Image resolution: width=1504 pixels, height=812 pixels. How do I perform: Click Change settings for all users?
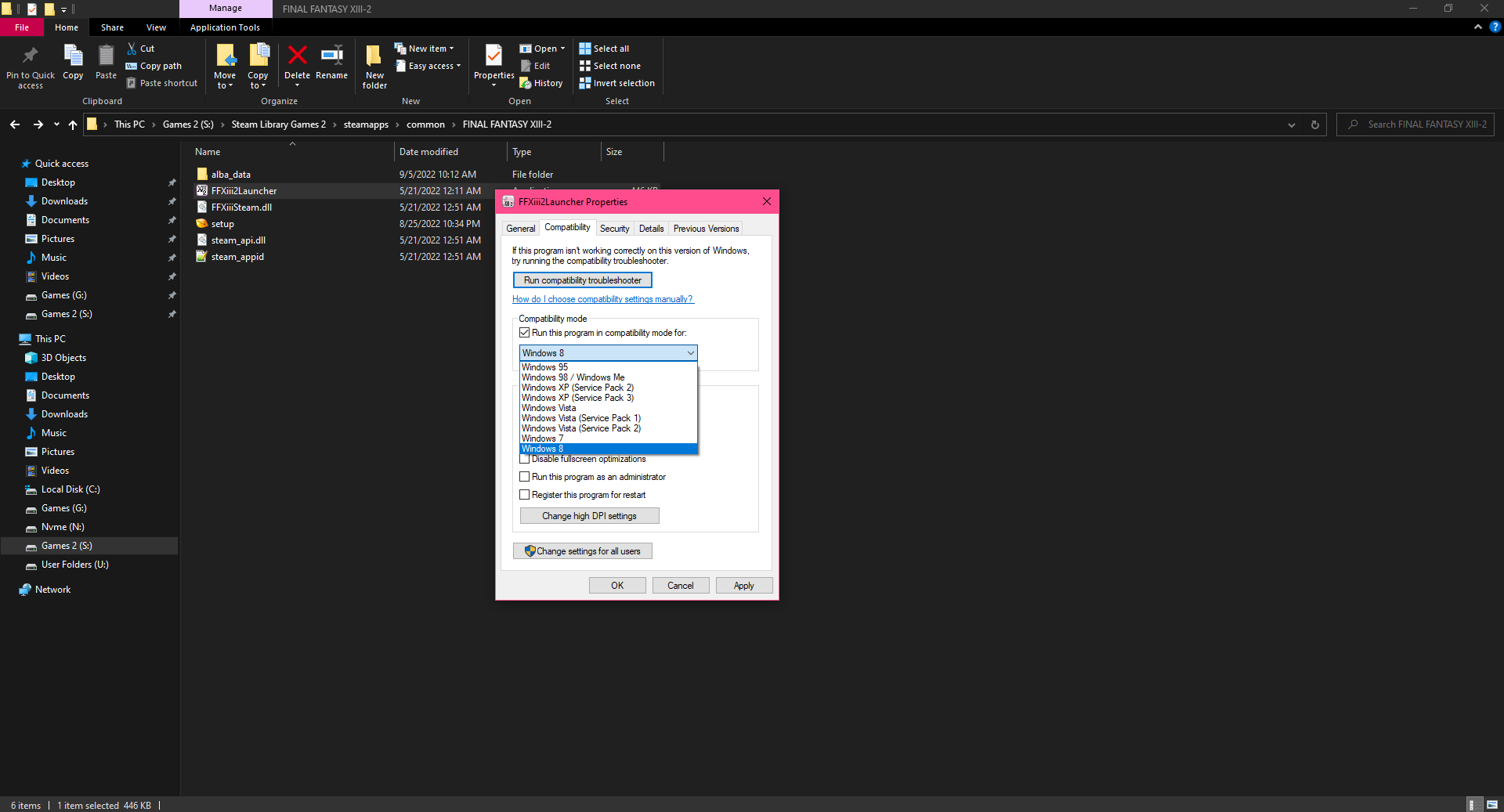tap(583, 551)
